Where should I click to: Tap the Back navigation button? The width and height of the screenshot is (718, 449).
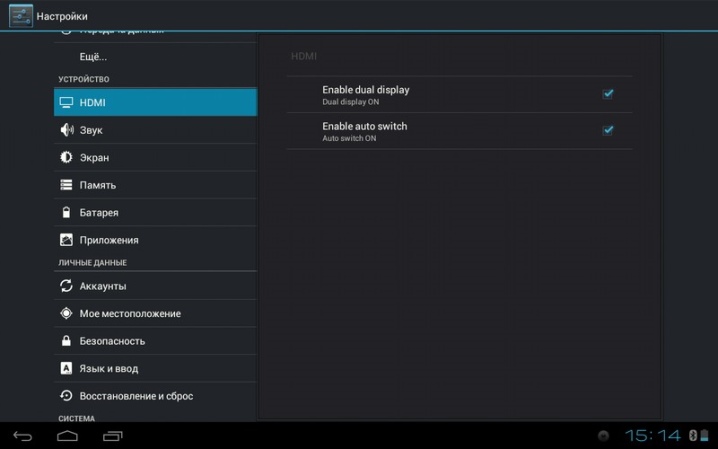(x=22, y=436)
